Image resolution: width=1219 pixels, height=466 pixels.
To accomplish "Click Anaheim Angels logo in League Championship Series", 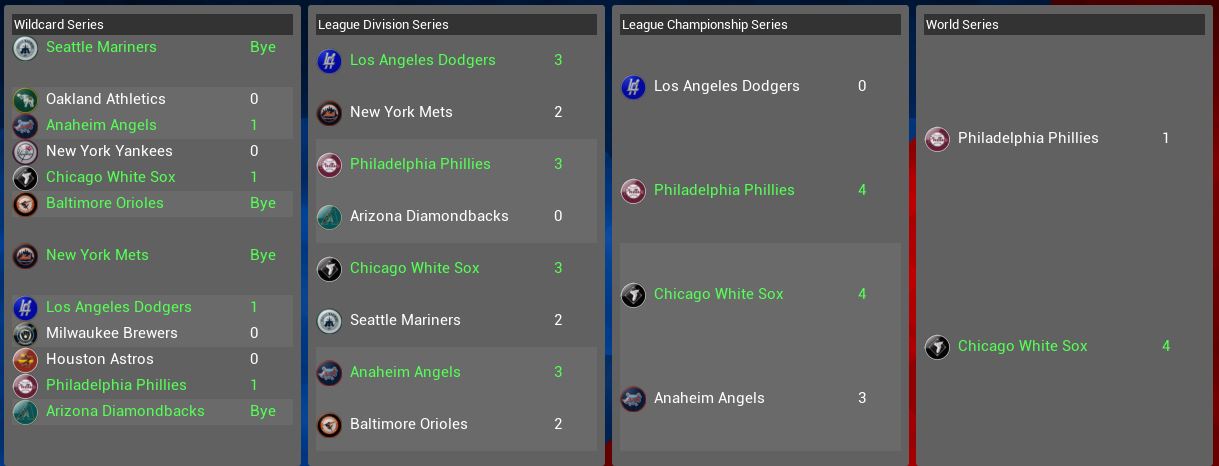I will pyautogui.click(x=633, y=398).
